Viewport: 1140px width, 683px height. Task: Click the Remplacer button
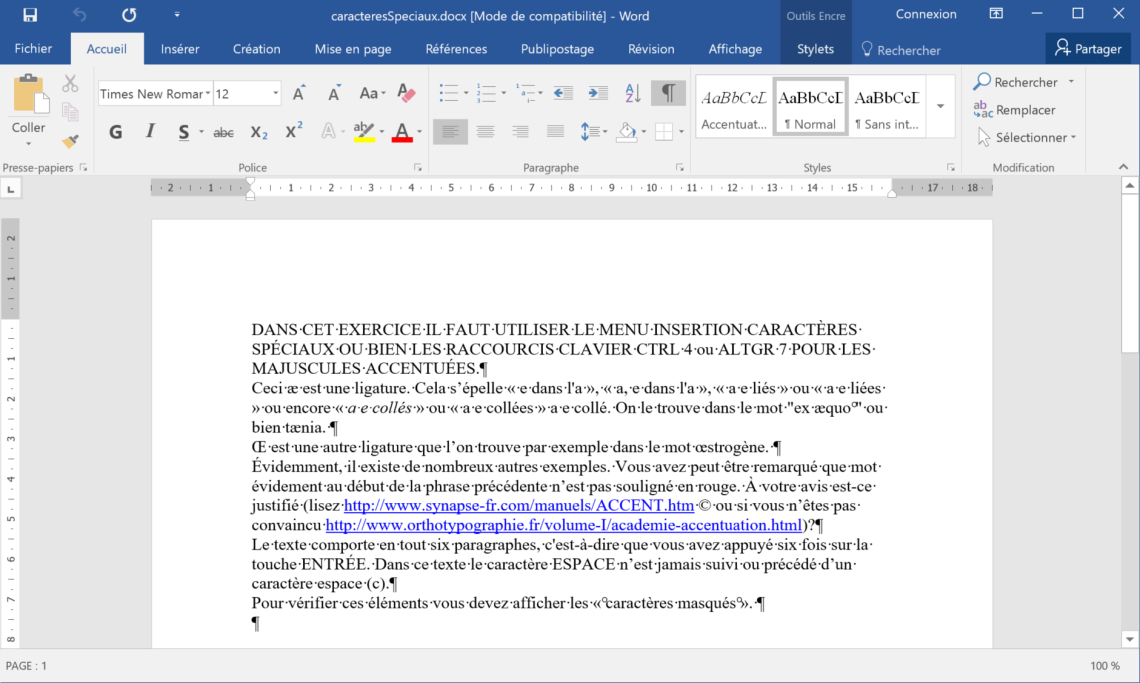1014,110
